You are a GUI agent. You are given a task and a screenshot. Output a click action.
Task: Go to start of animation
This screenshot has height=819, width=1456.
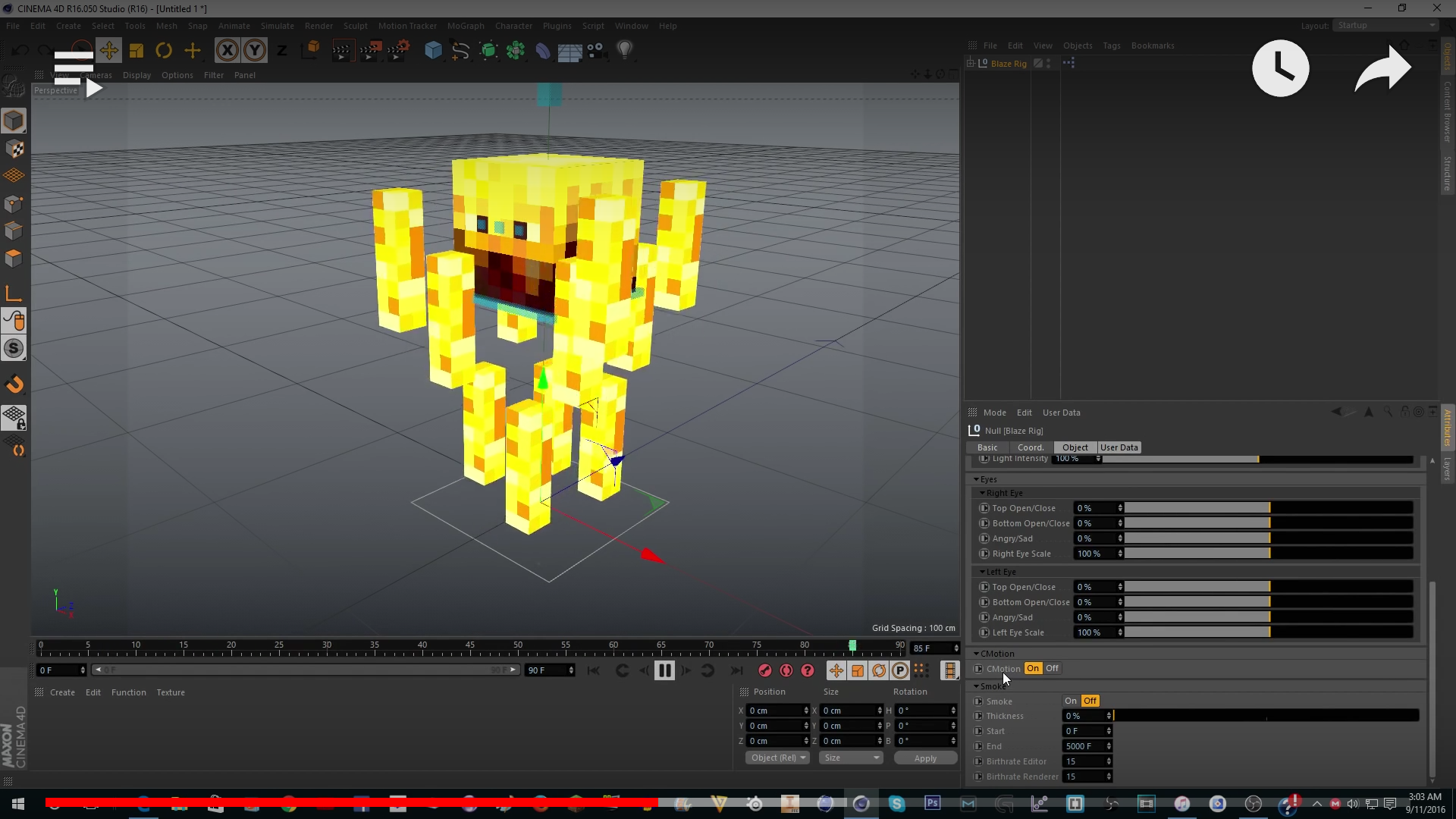tap(593, 670)
